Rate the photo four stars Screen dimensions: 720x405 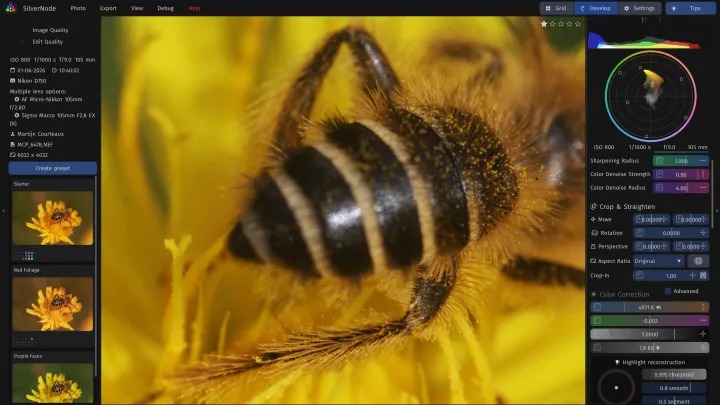point(569,24)
